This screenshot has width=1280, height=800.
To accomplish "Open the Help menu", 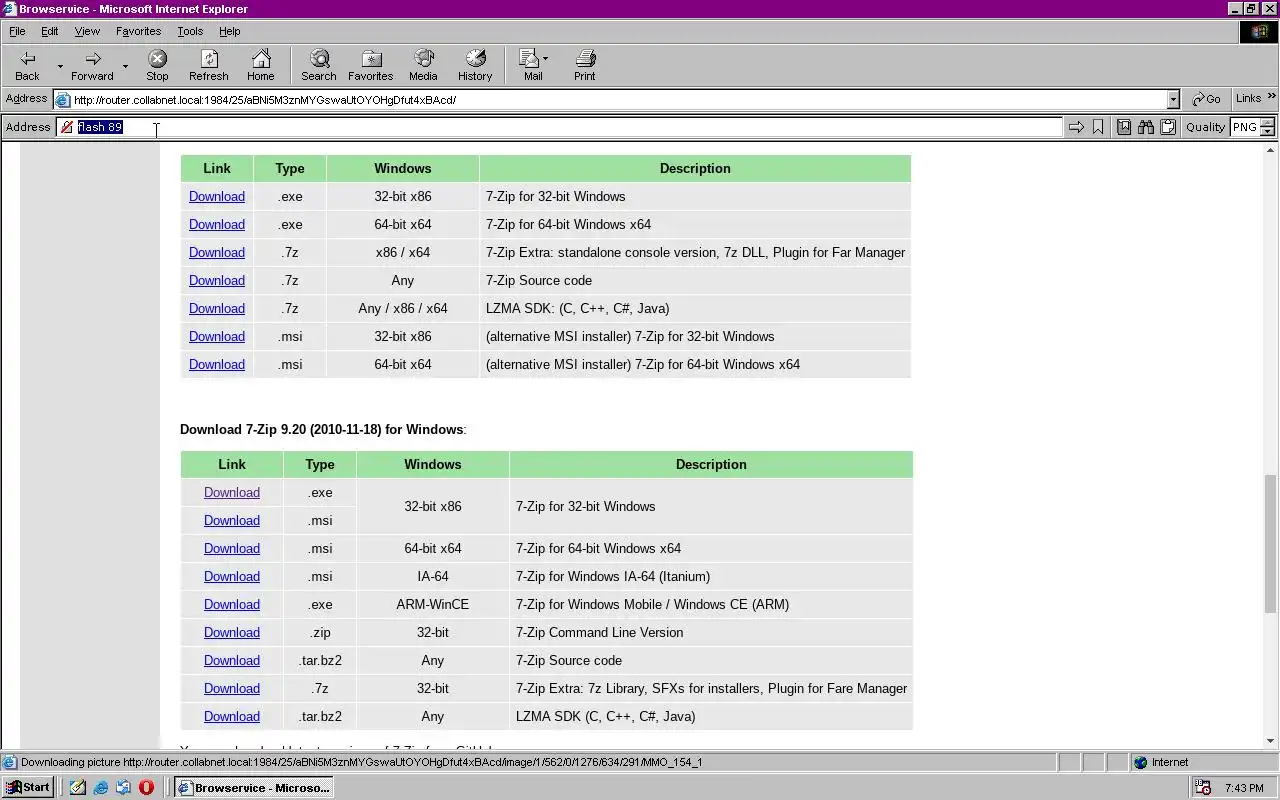I will pos(229,31).
